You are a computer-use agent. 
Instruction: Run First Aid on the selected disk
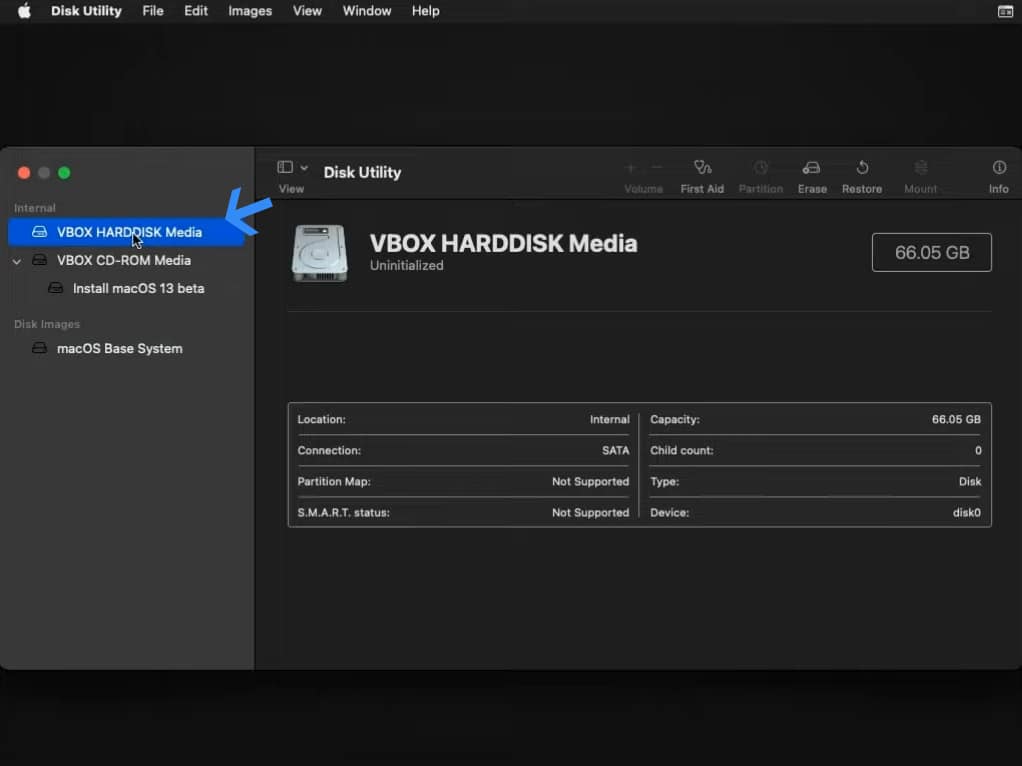(x=702, y=170)
